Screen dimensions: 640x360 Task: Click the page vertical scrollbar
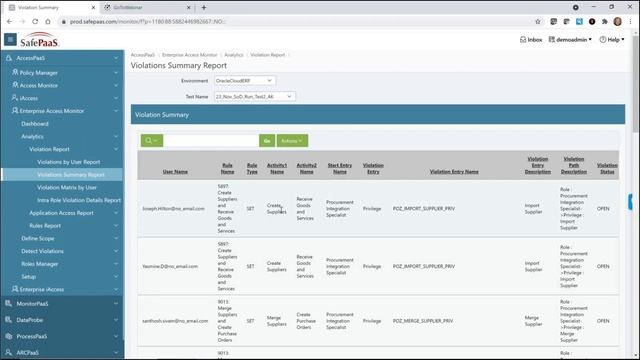[x=635, y=84]
